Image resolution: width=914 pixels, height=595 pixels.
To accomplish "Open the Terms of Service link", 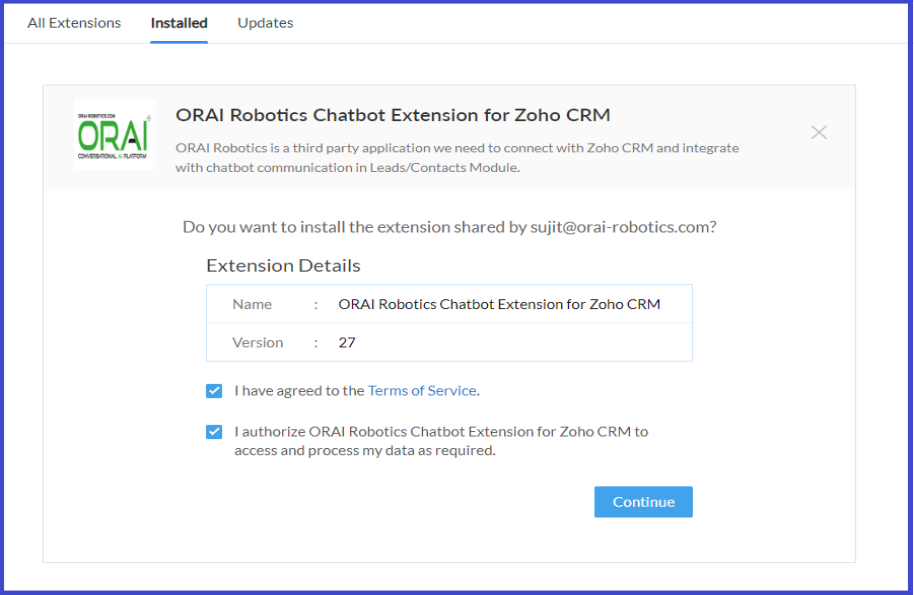I will pos(422,391).
